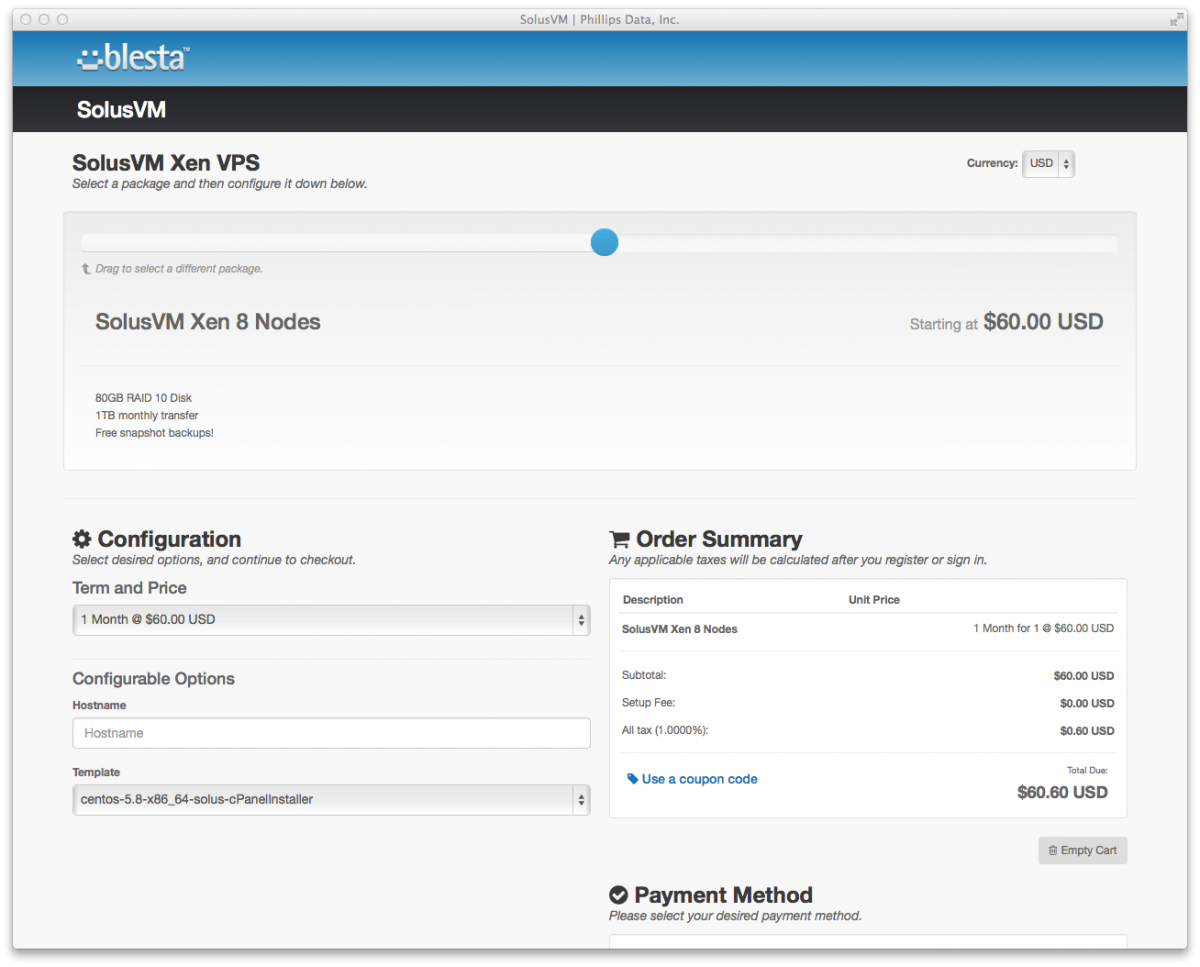Click the window minimize button
1200x967 pixels.
pos(44,19)
